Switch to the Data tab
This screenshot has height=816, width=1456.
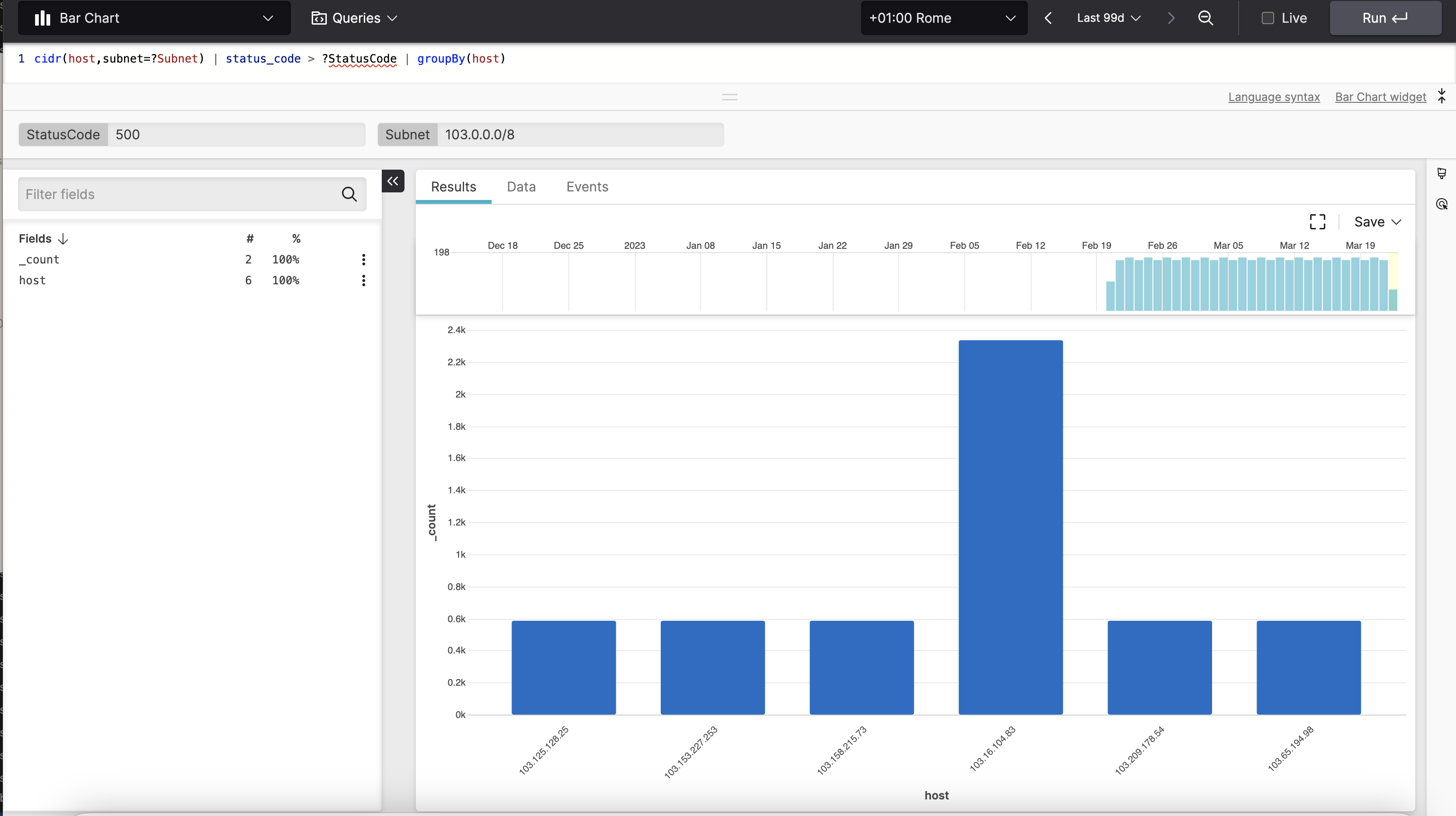click(x=521, y=186)
